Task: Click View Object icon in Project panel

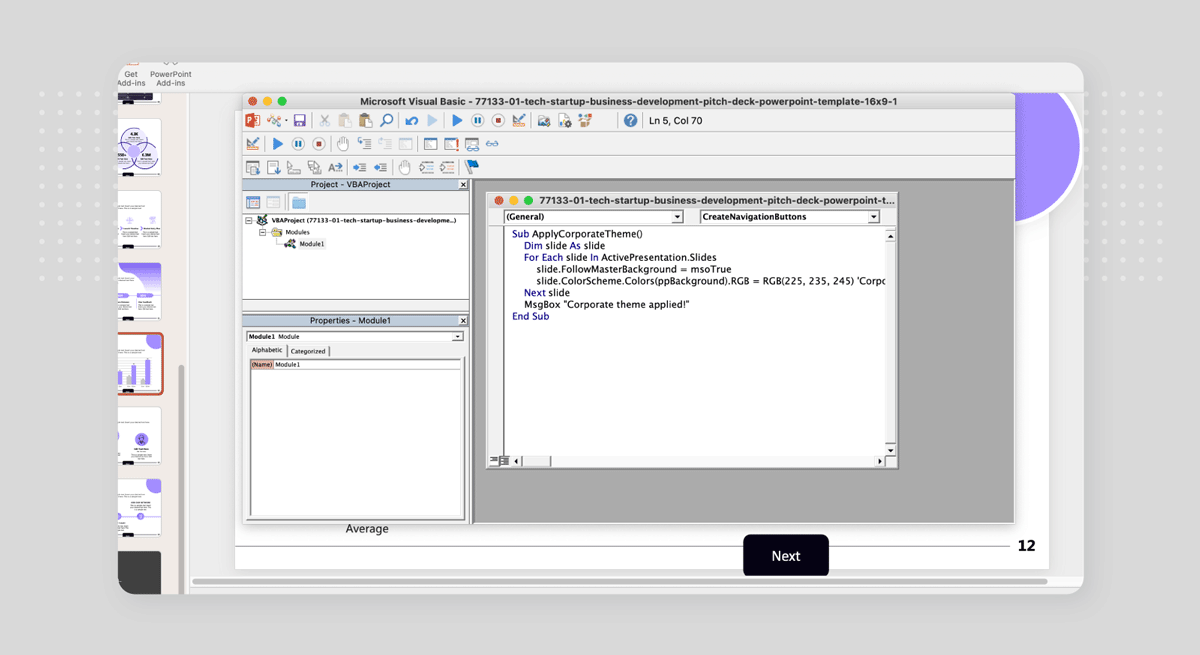Action: coord(273,202)
